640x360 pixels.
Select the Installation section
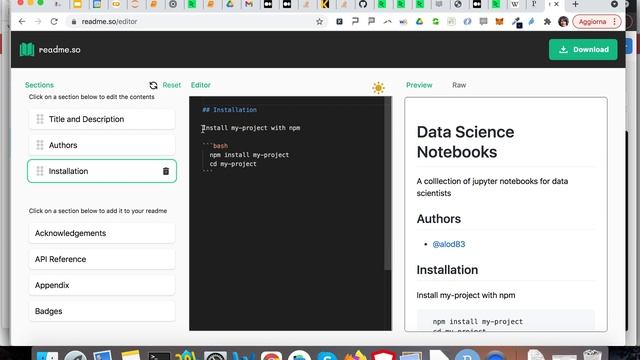102,171
